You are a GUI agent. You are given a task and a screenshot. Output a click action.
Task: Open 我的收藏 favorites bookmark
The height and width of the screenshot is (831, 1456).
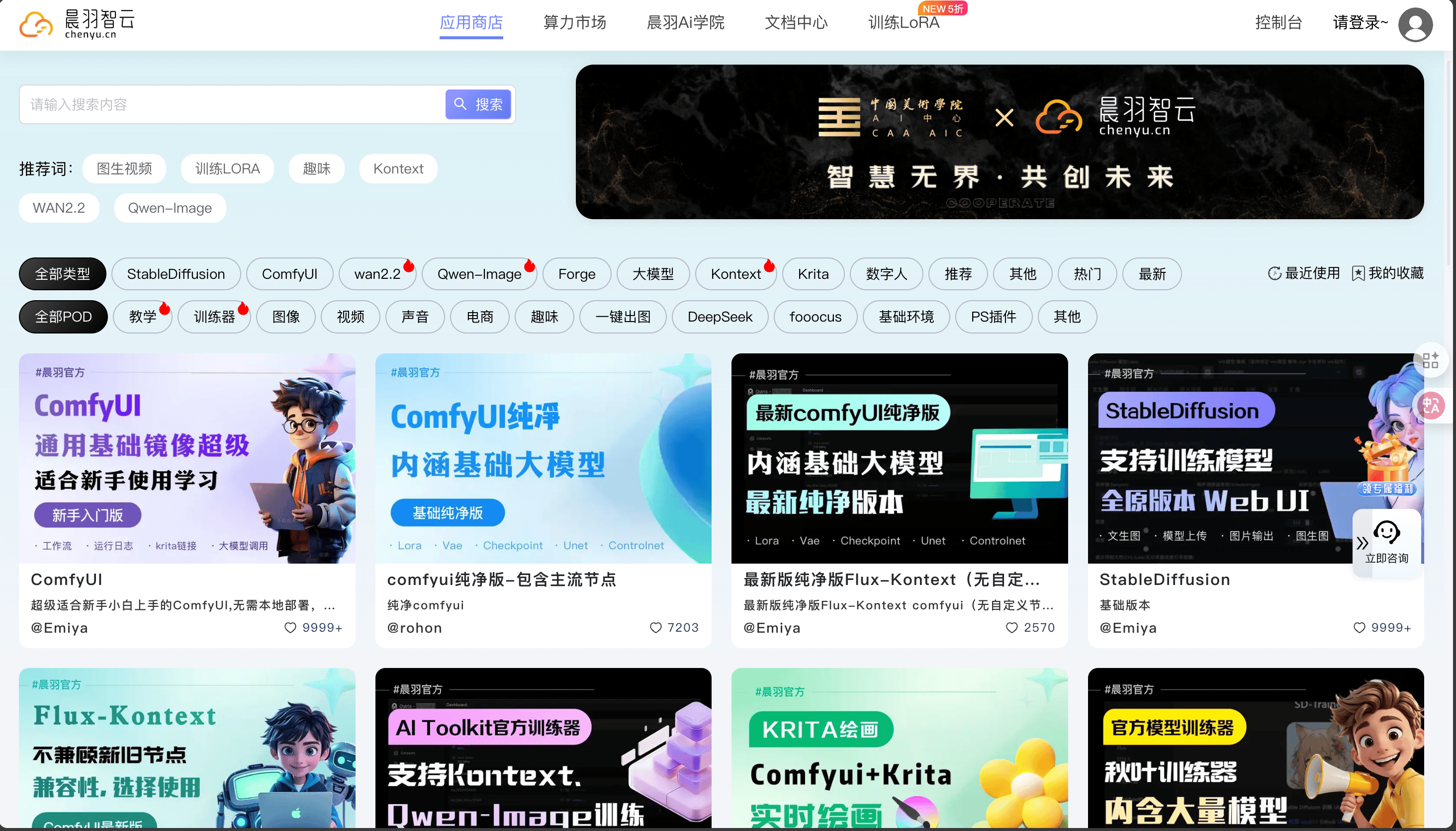click(1359, 273)
